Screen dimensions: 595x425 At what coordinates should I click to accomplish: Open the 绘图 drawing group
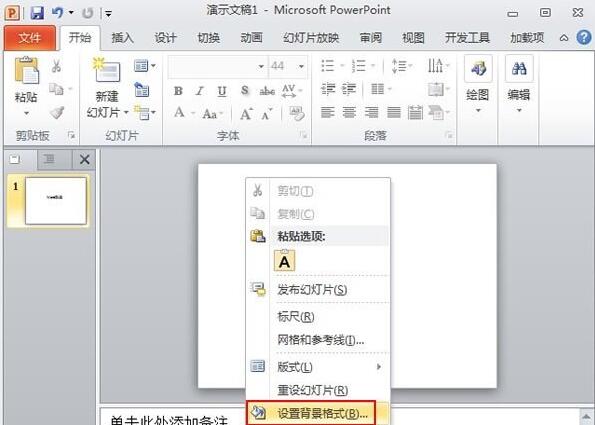(x=478, y=85)
